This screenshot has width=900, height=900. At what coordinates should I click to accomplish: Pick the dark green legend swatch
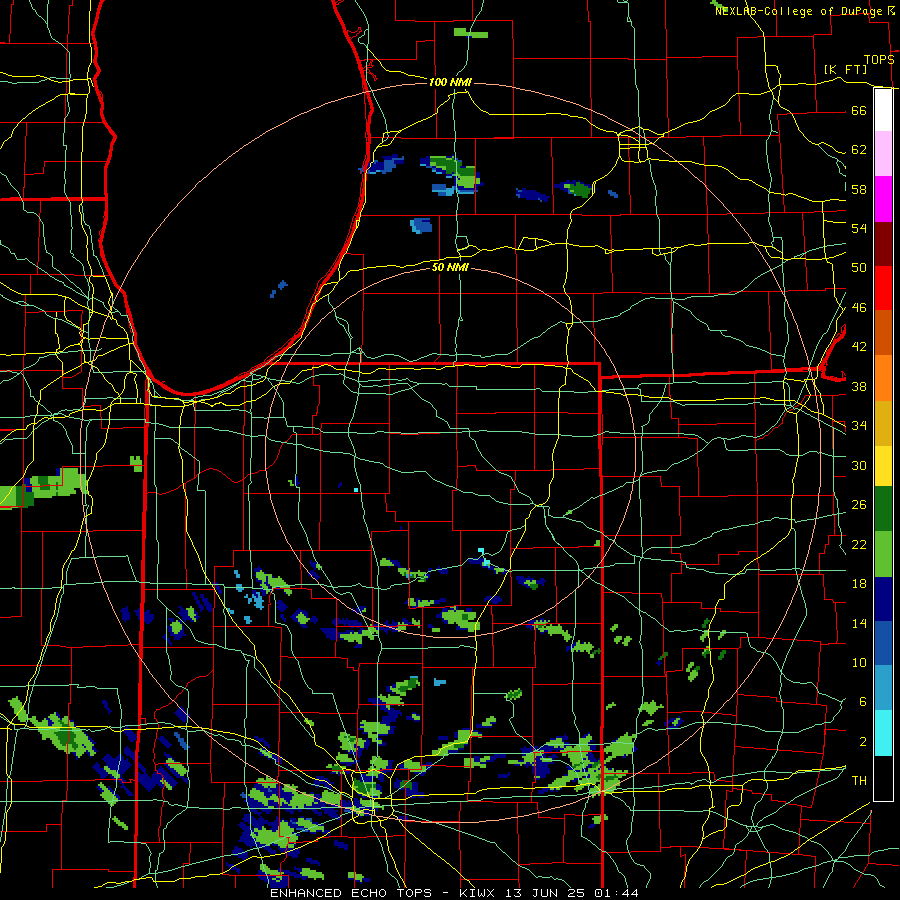[x=883, y=509]
